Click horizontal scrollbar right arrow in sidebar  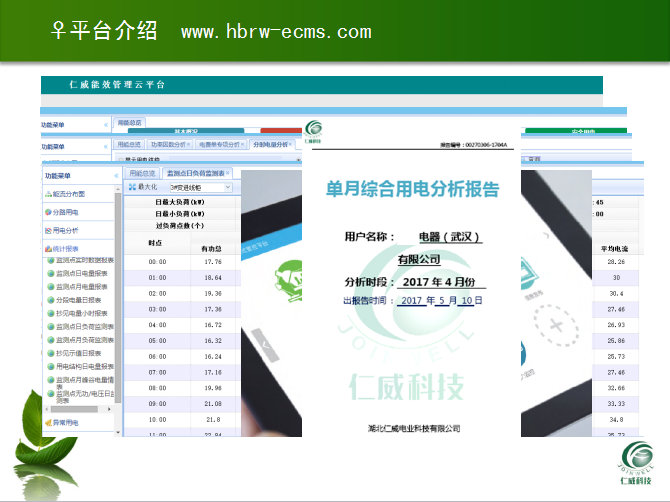109,409
